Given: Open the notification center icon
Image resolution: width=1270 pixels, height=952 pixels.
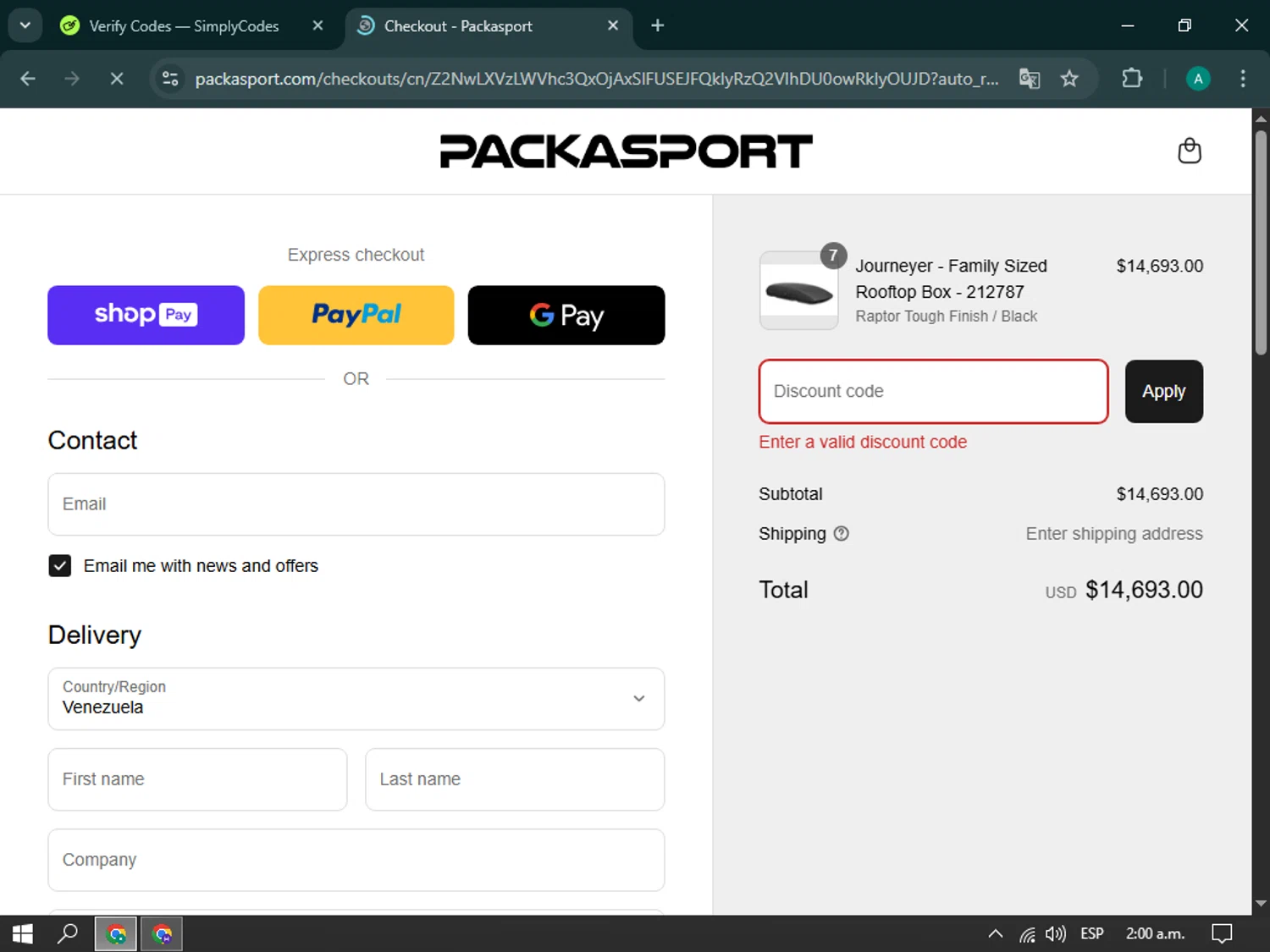Looking at the screenshot, I should pos(1222,933).
